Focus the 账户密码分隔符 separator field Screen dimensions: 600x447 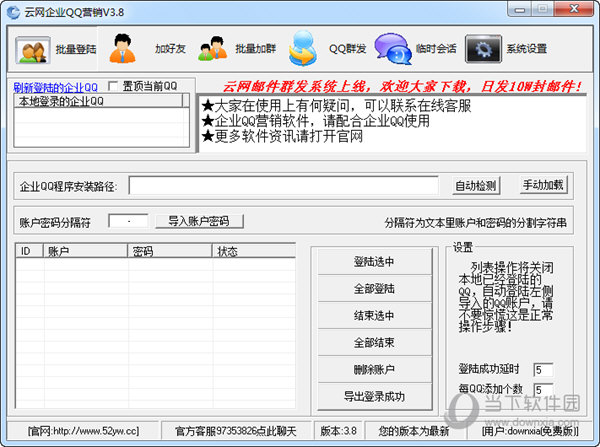tap(128, 221)
